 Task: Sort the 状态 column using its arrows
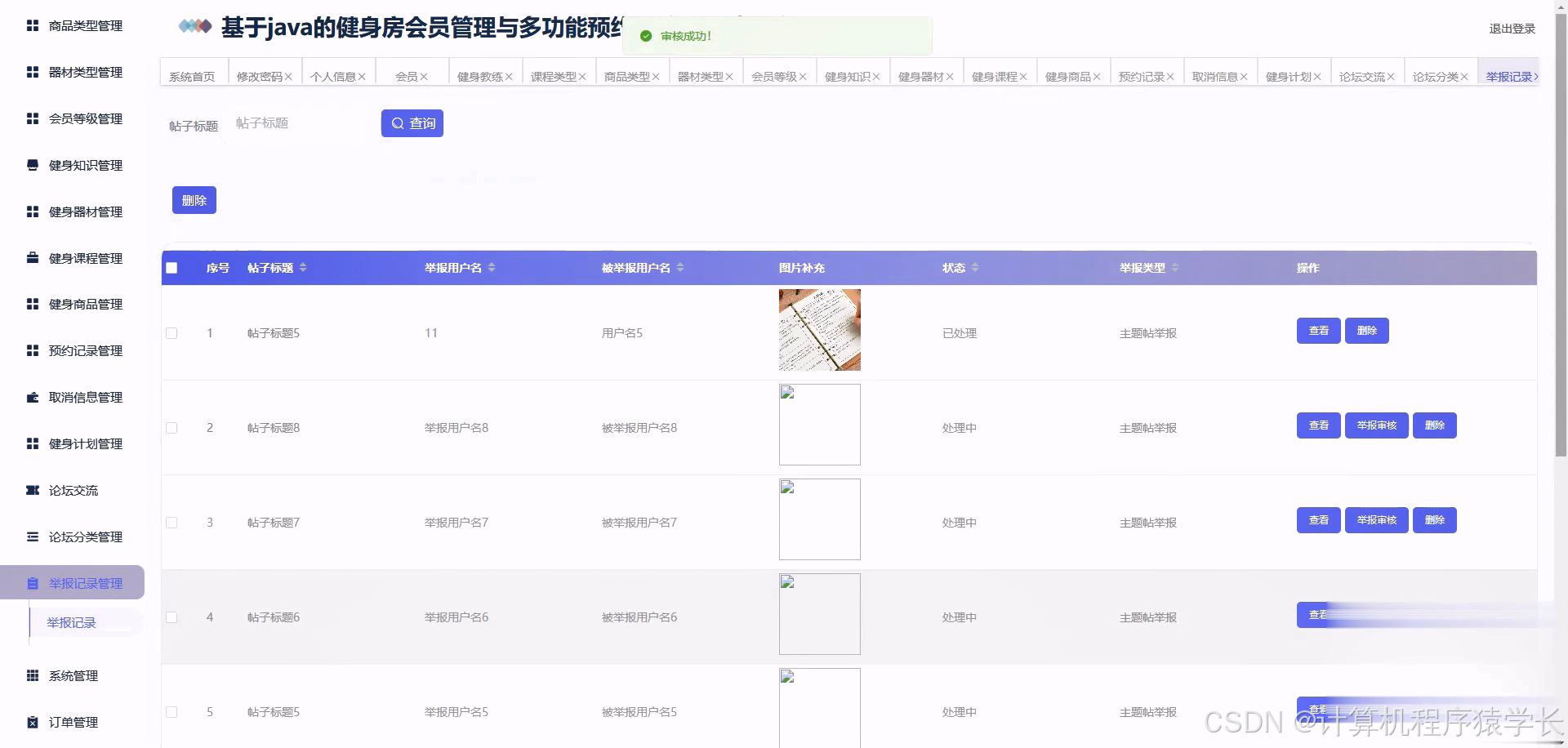click(x=977, y=268)
